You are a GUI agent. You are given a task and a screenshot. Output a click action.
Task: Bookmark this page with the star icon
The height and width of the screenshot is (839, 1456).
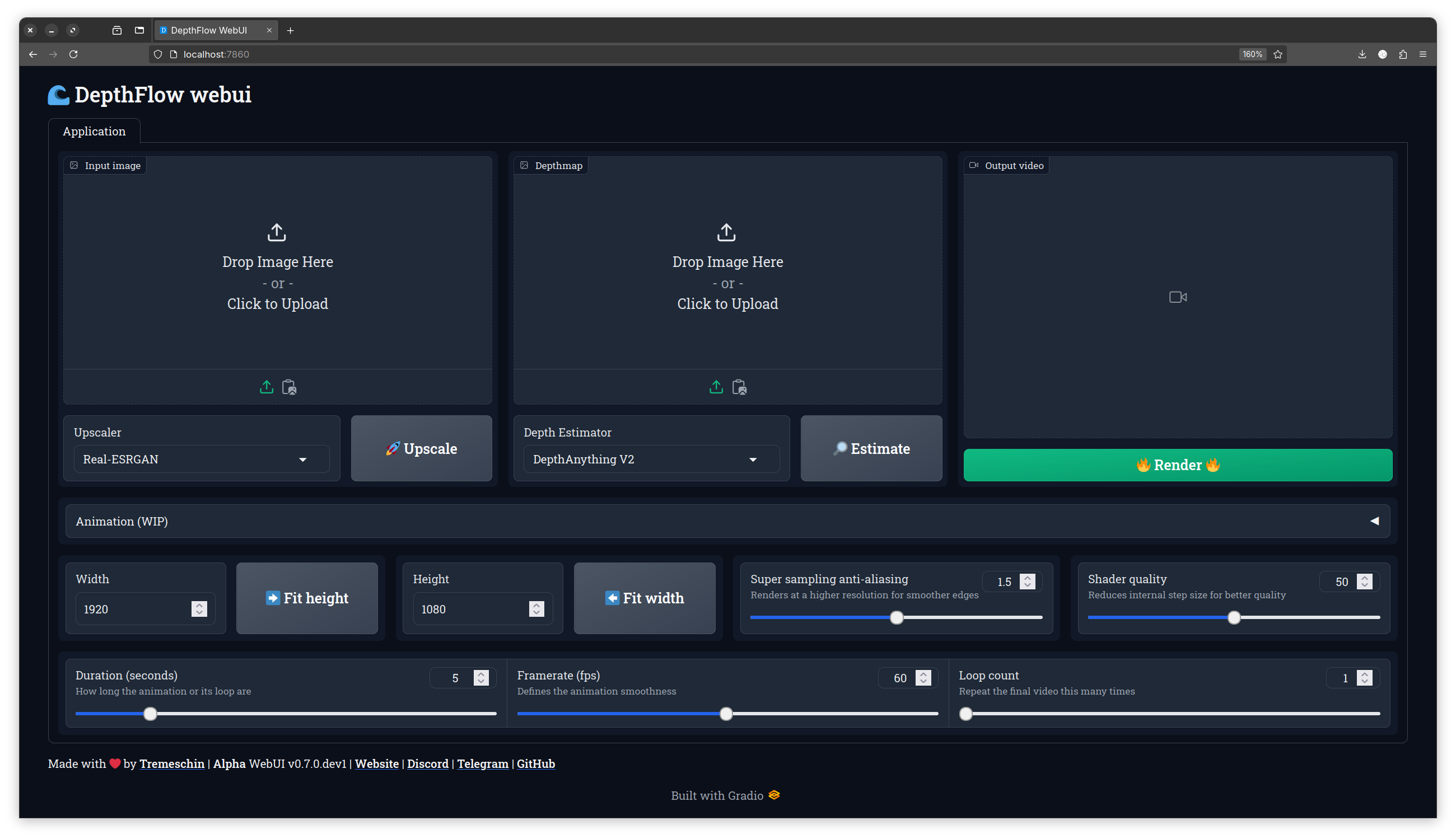click(1278, 54)
